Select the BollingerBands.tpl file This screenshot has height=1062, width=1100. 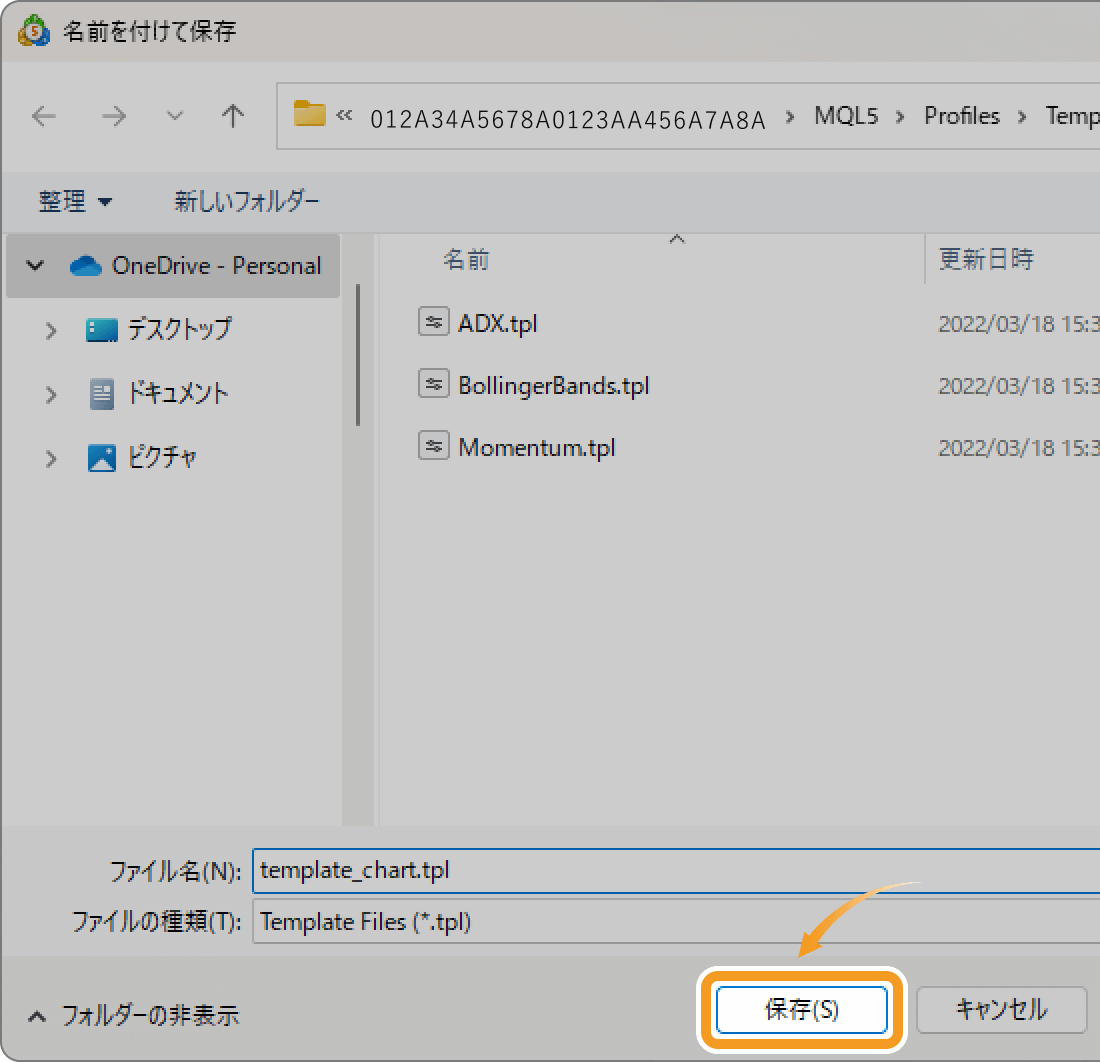pyautogui.click(x=554, y=386)
